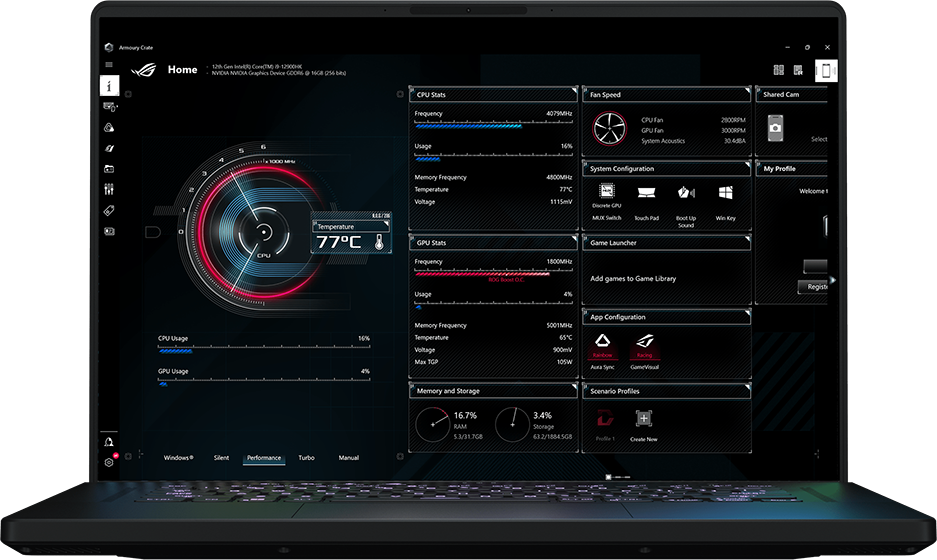This screenshot has width=937, height=560.
Task: Click the Armoury Crate title bar icon
Action: (109, 47)
